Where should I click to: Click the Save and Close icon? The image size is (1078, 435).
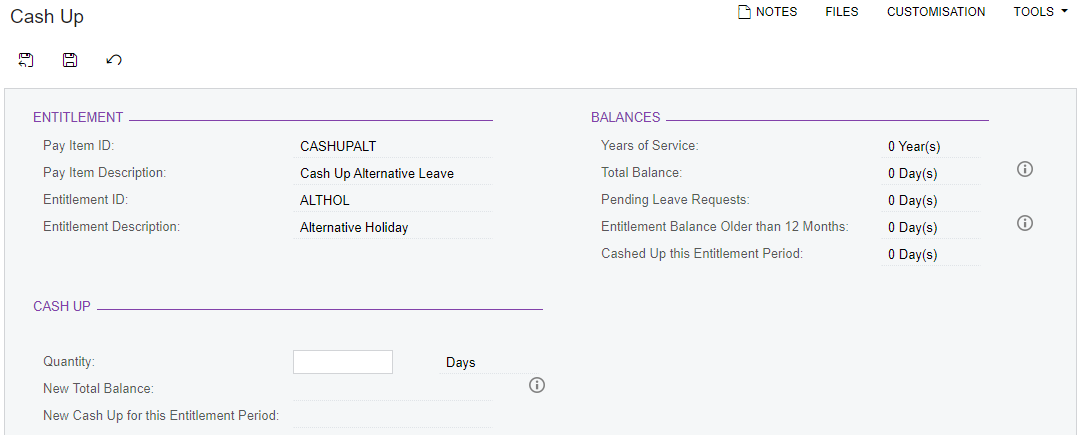(26, 60)
